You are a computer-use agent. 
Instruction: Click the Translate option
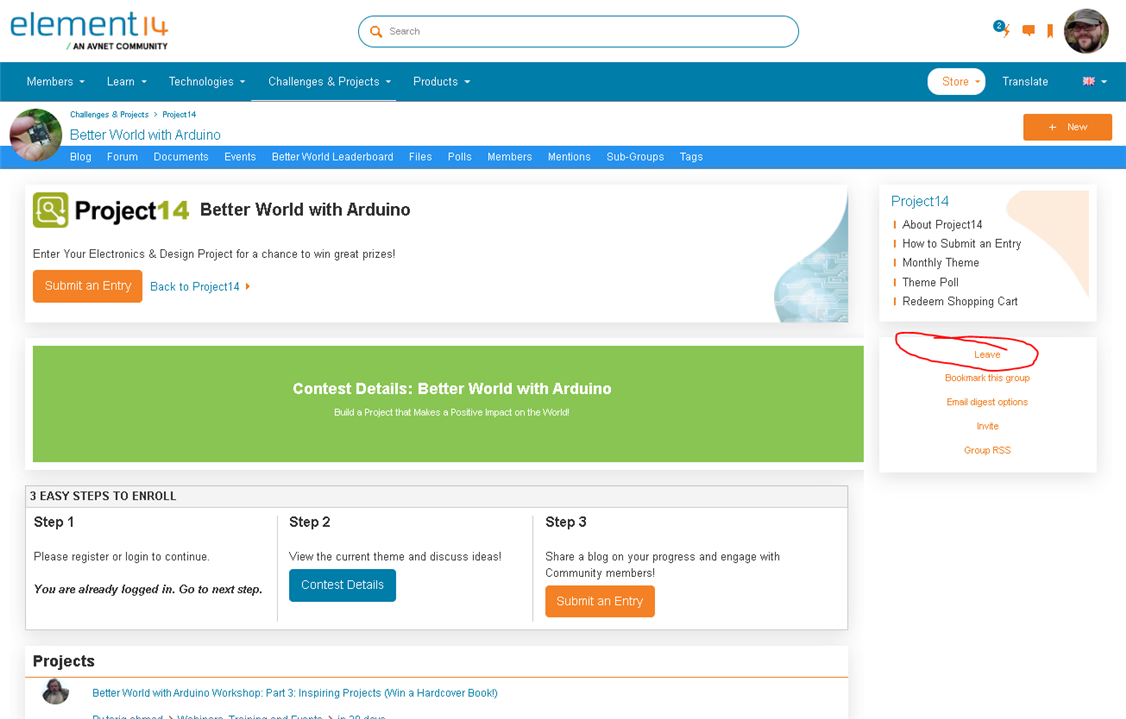(1025, 82)
